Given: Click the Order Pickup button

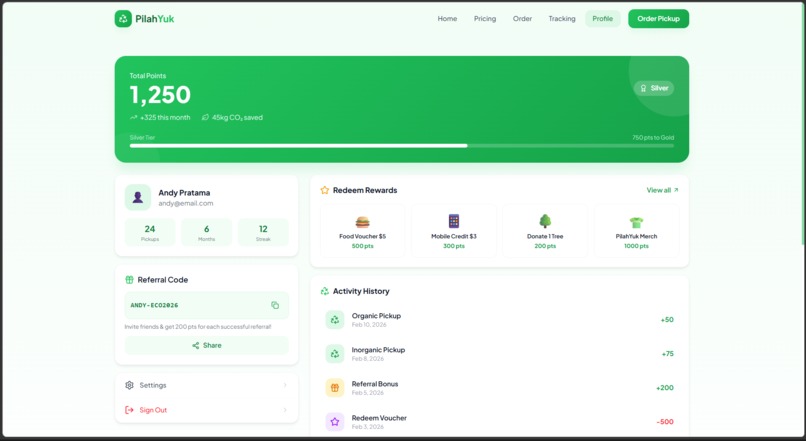Looking at the screenshot, I should pos(658,19).
